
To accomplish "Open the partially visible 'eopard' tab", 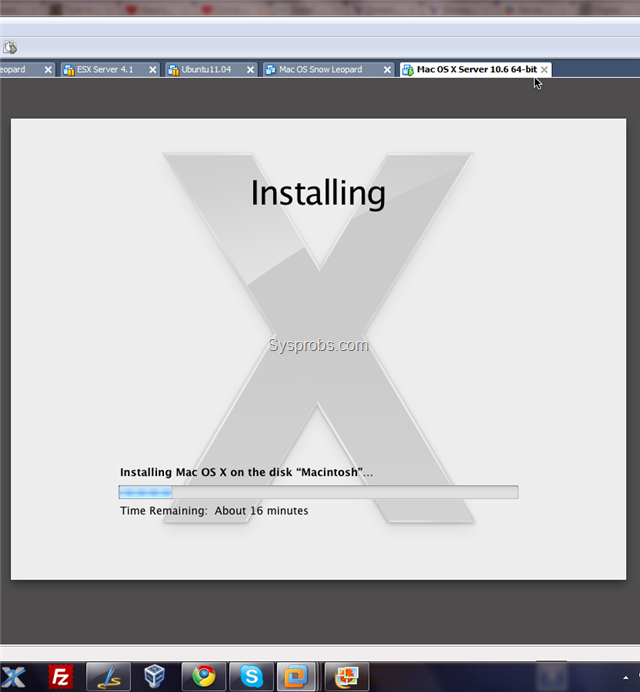I will pos(26,70).
